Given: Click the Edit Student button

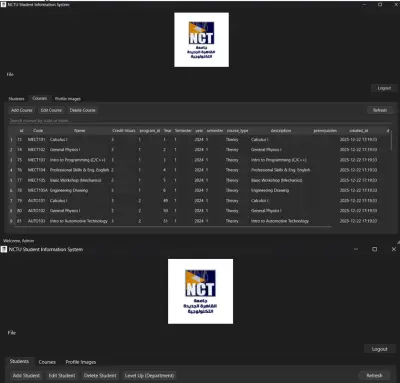Looking at the screenshot, I should click(x=62, y=376).
